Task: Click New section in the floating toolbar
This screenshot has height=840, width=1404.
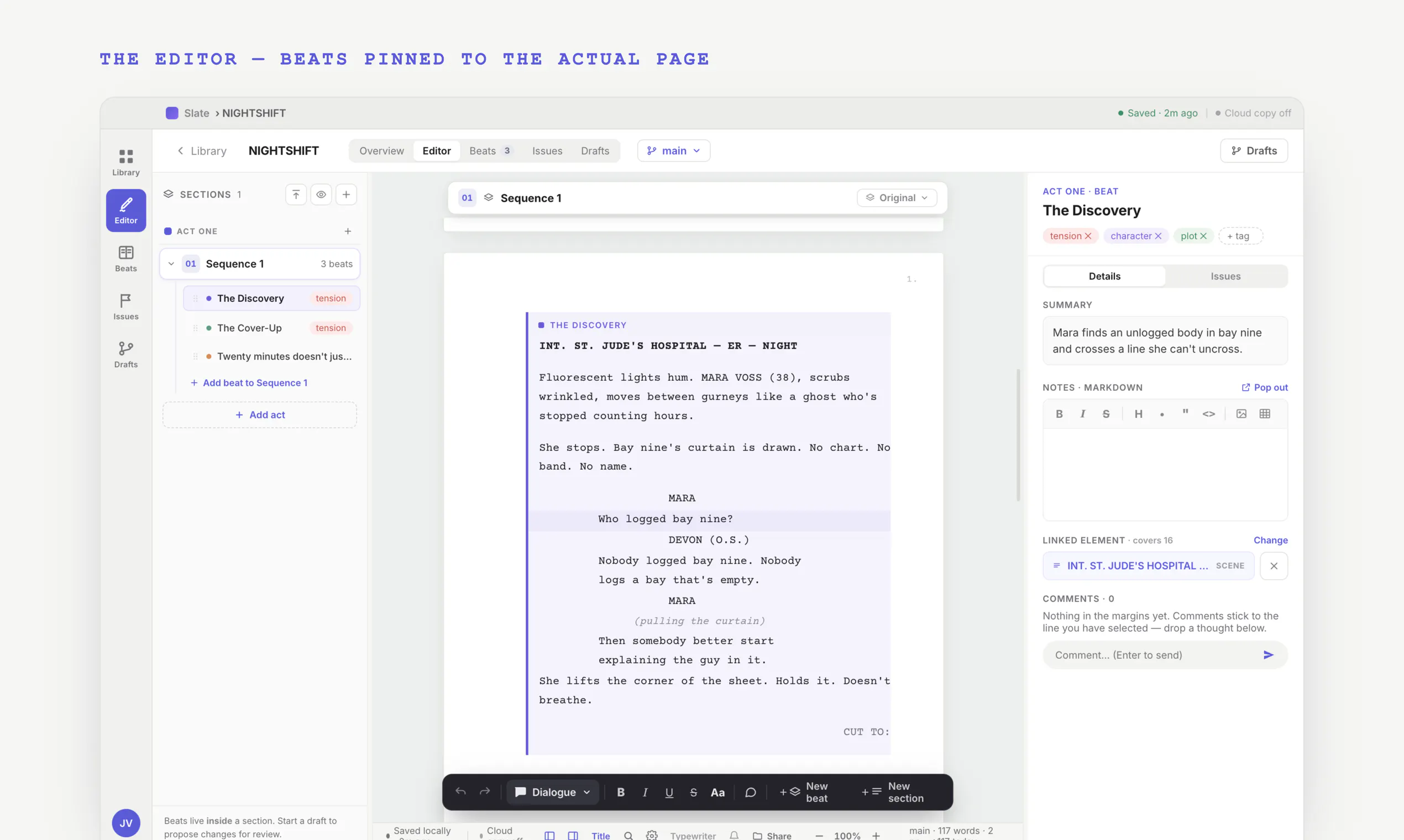Action: point(892,792)
